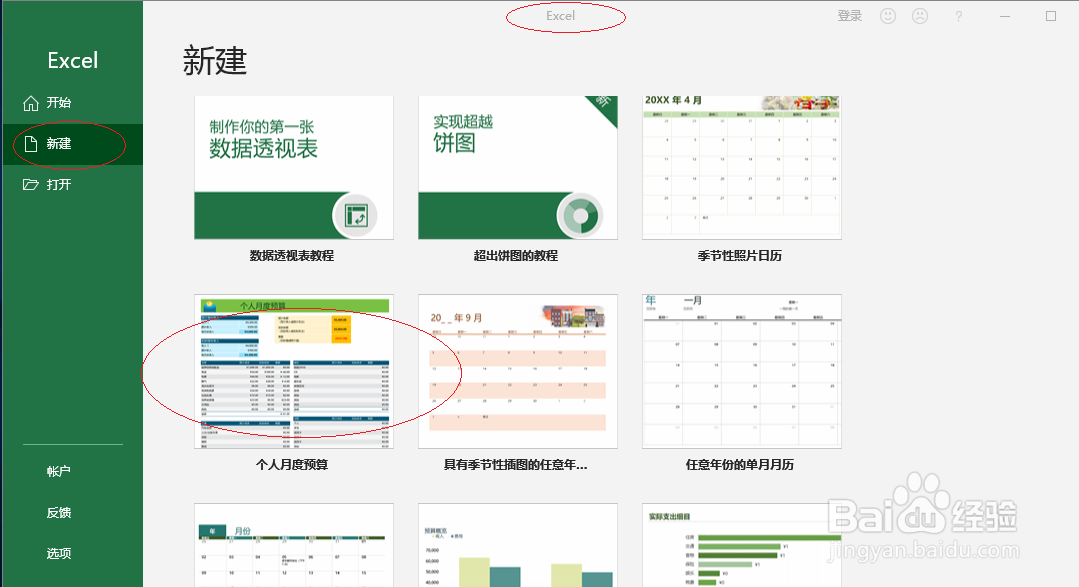Click the pivot table icon on the tutorial card
The width and height of the screenshot is (1079, 587).
coord(356,215)
